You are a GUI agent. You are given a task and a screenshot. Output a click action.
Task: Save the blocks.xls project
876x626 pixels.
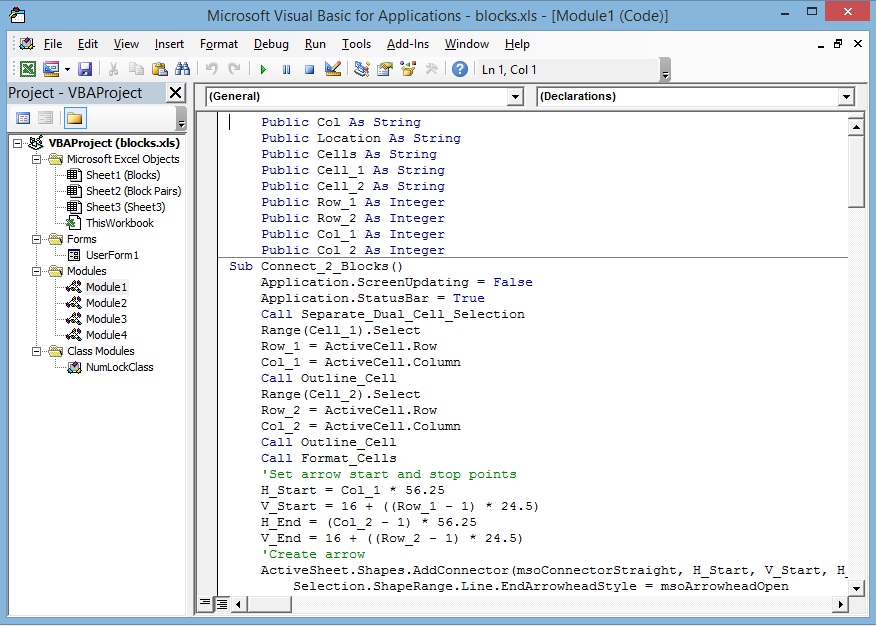click(x=85, y=69)
